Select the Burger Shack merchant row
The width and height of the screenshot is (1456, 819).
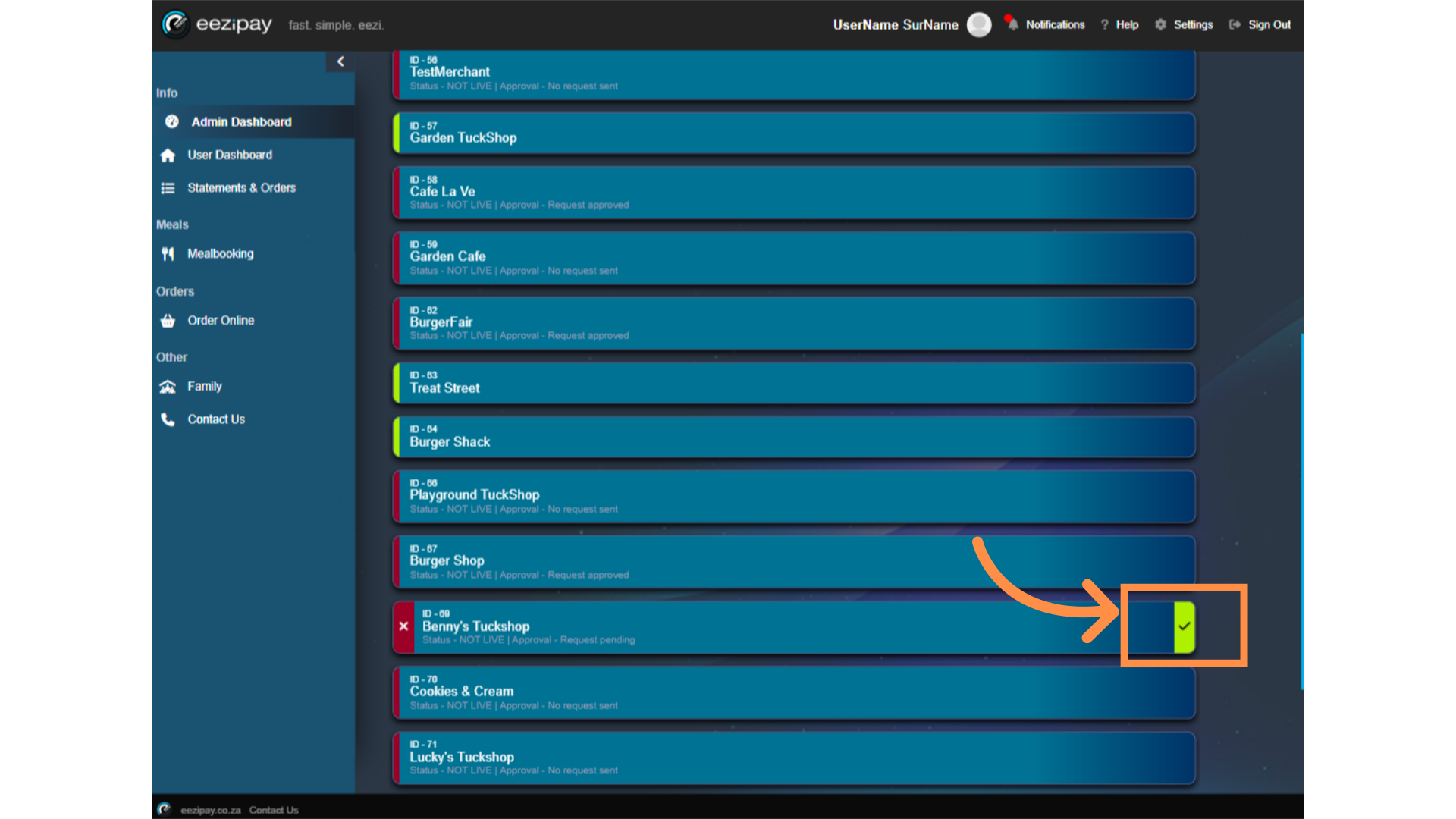pyautogui.click(x=794, y=437)
